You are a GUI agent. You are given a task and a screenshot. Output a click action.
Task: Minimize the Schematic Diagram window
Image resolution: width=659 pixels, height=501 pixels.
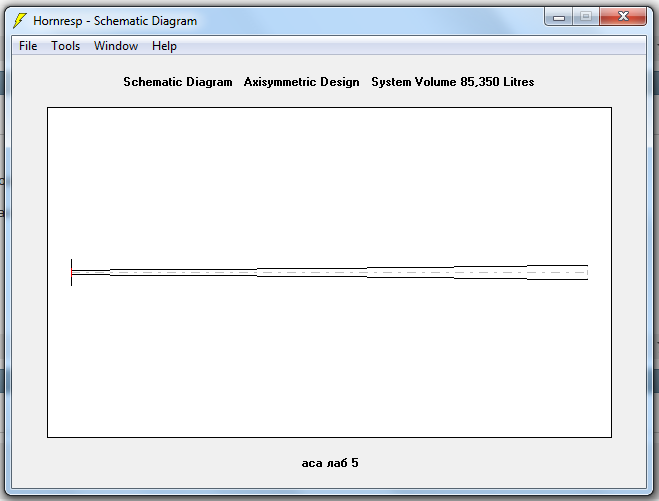[x=559, y=17]
